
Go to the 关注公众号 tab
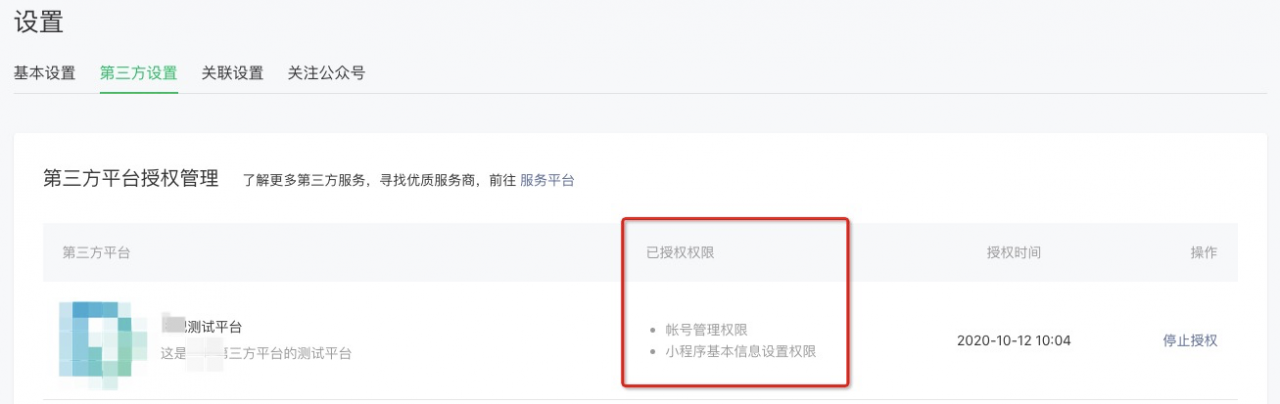[x=326, y=73]
